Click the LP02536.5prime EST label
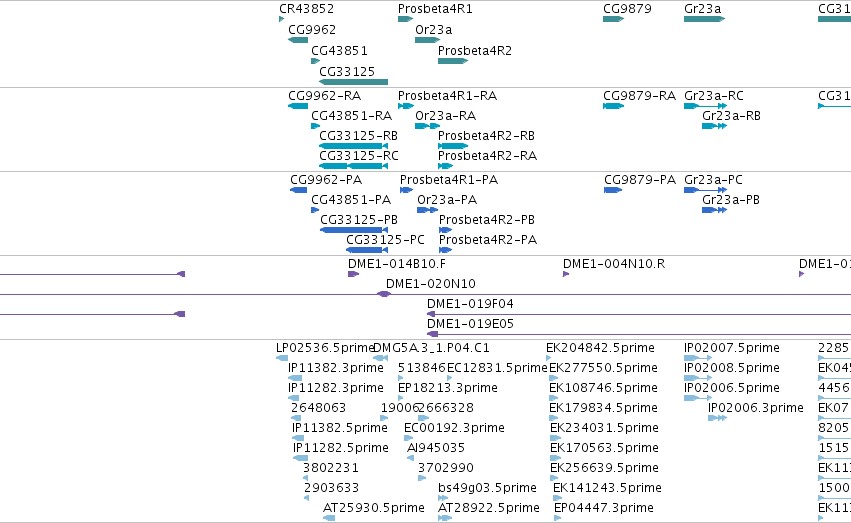Image resolution: width=851 pixels, height=523 pixels. pos(325,348)
